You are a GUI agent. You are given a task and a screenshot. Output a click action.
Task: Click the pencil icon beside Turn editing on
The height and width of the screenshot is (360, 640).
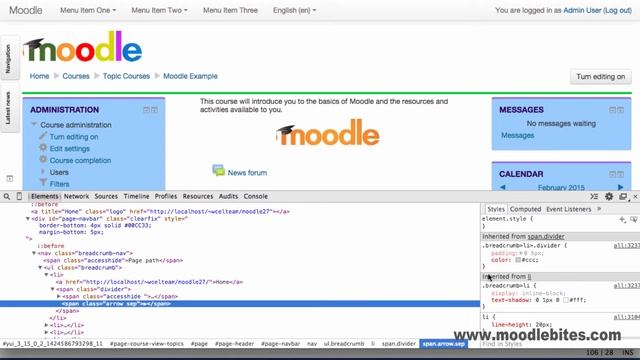click(x=43, y=136)
